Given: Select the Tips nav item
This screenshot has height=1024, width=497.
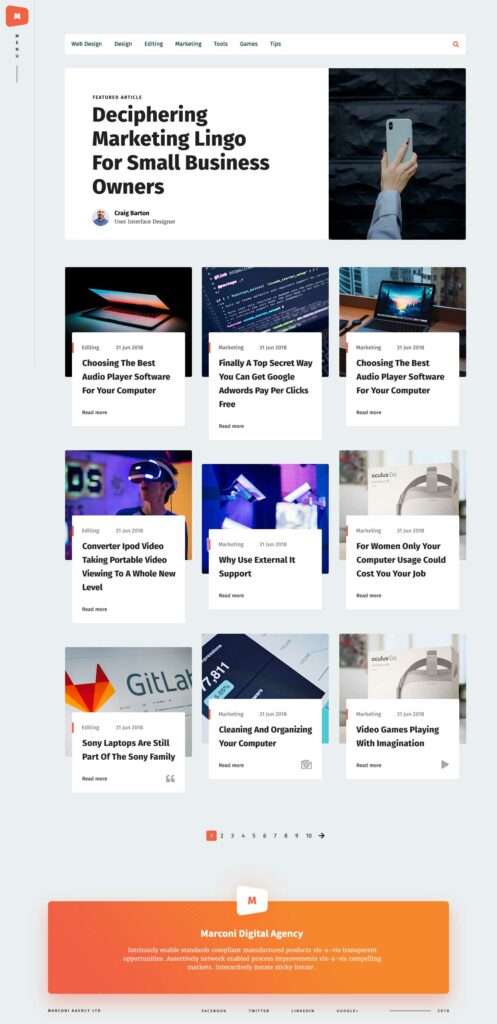Looking at the screenshot, I should pos(276,44).
